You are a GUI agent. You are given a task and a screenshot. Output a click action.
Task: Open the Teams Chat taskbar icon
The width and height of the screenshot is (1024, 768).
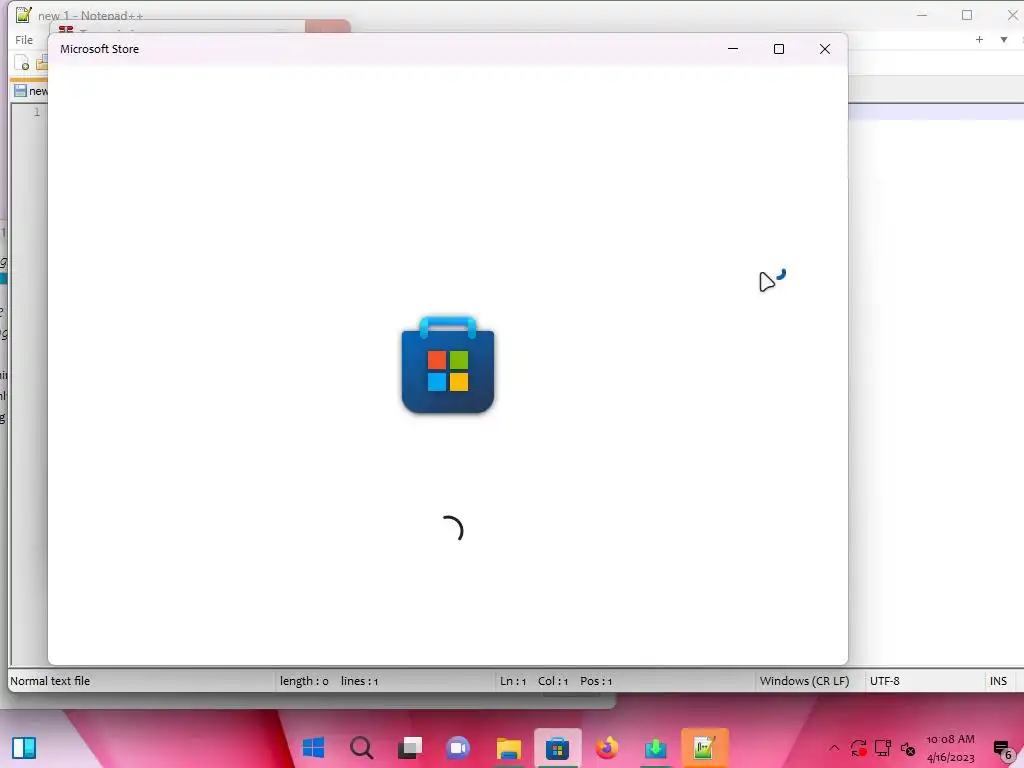click(458, 748)
